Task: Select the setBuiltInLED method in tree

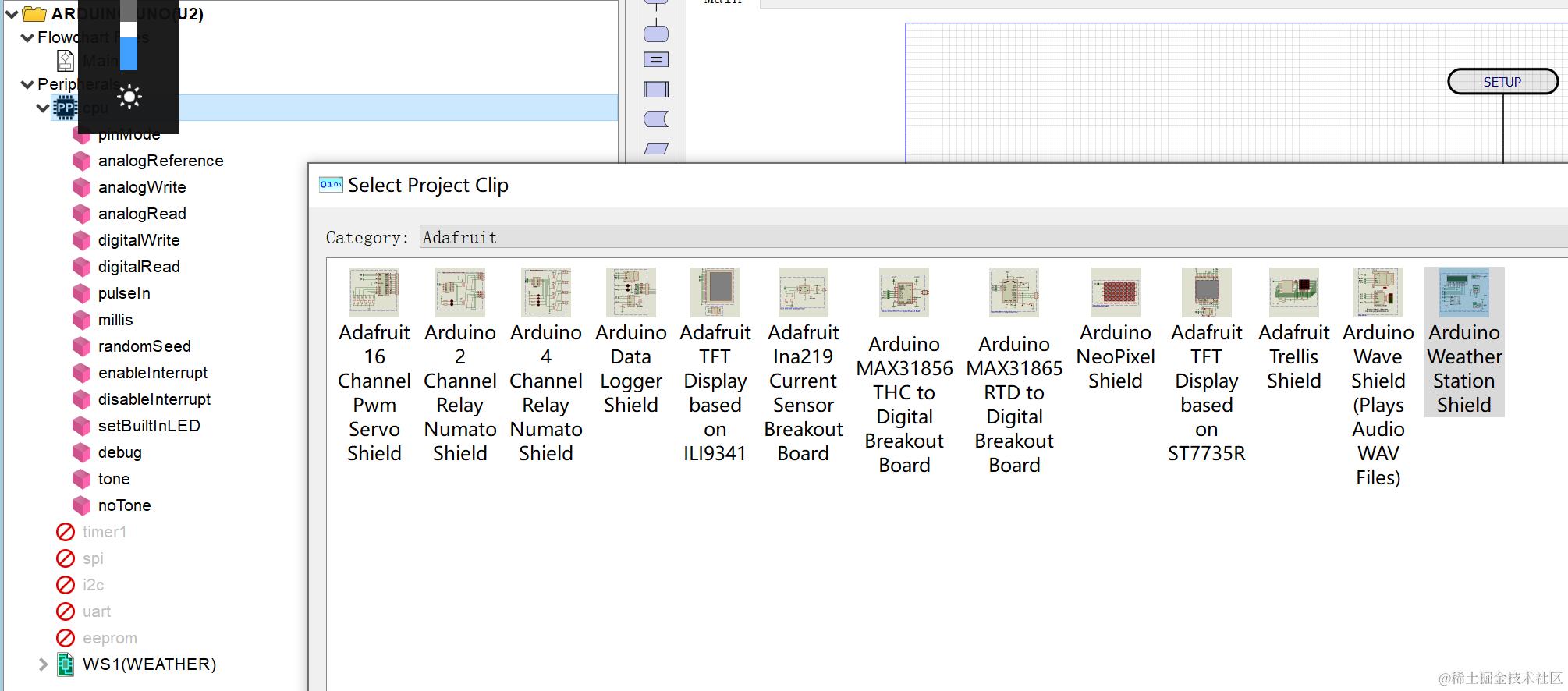Action: (149, 426)
